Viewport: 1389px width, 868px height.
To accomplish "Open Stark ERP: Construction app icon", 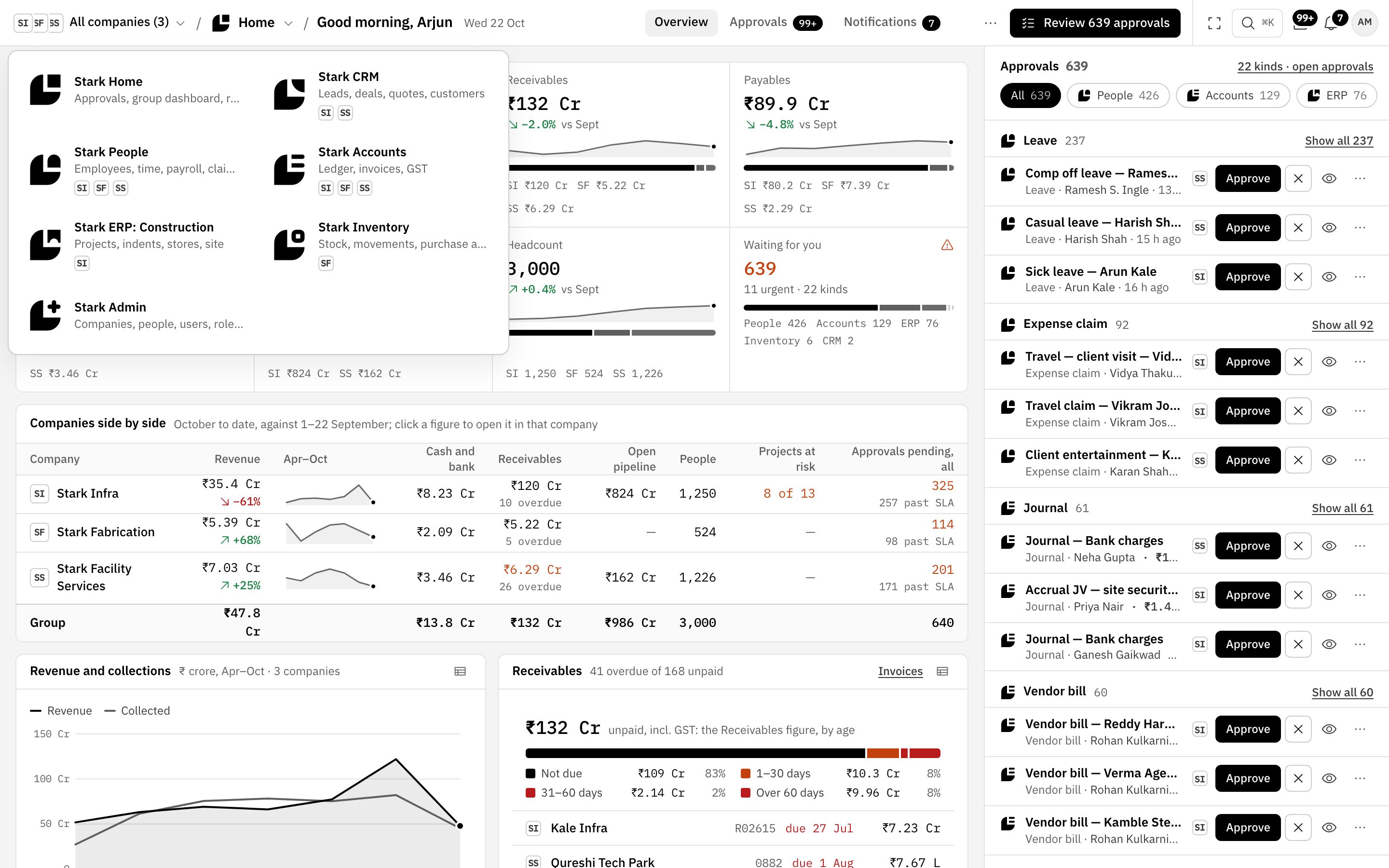I will click(45, 244).
